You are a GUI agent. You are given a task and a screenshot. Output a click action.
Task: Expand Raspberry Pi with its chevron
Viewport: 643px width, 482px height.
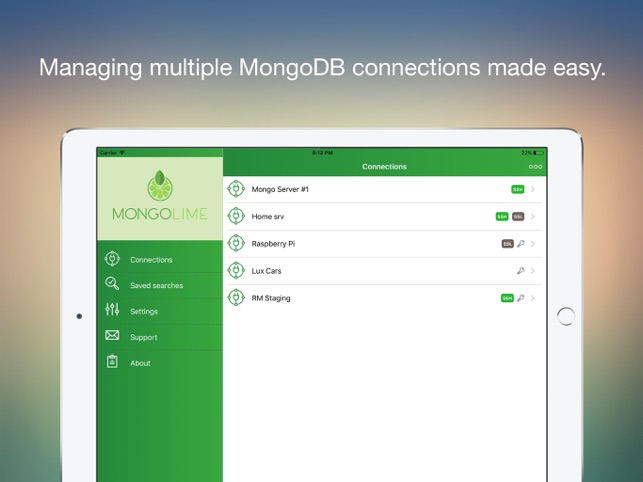pyautogui.click(x=533, y=244)
